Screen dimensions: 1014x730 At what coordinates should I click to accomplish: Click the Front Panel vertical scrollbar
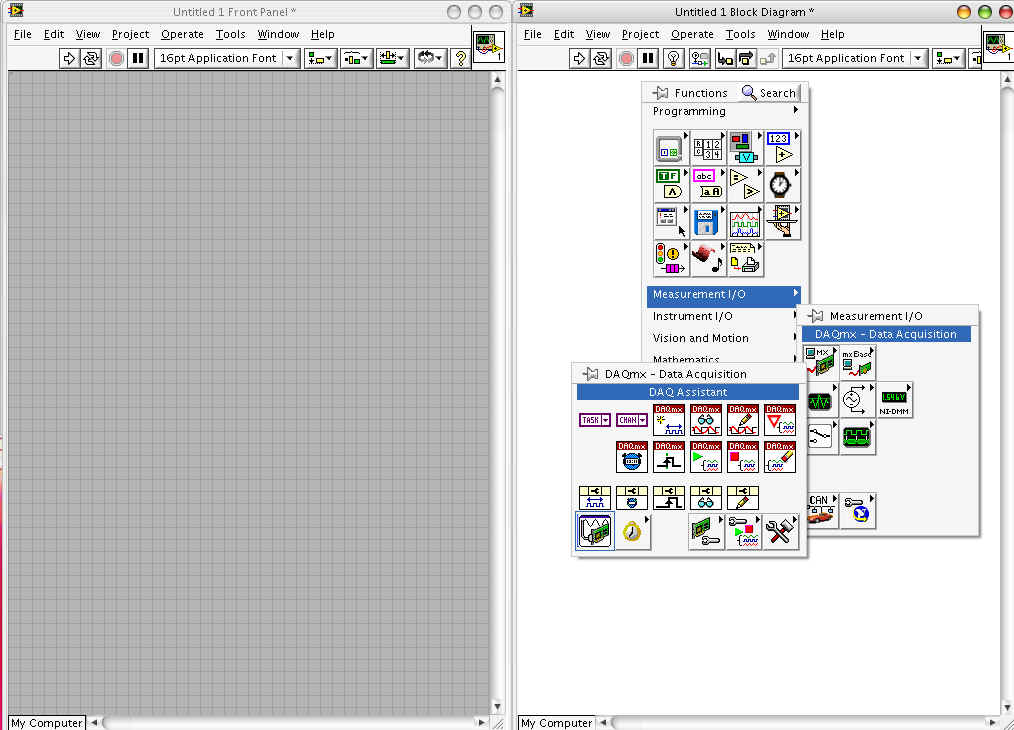coord(497,393)
